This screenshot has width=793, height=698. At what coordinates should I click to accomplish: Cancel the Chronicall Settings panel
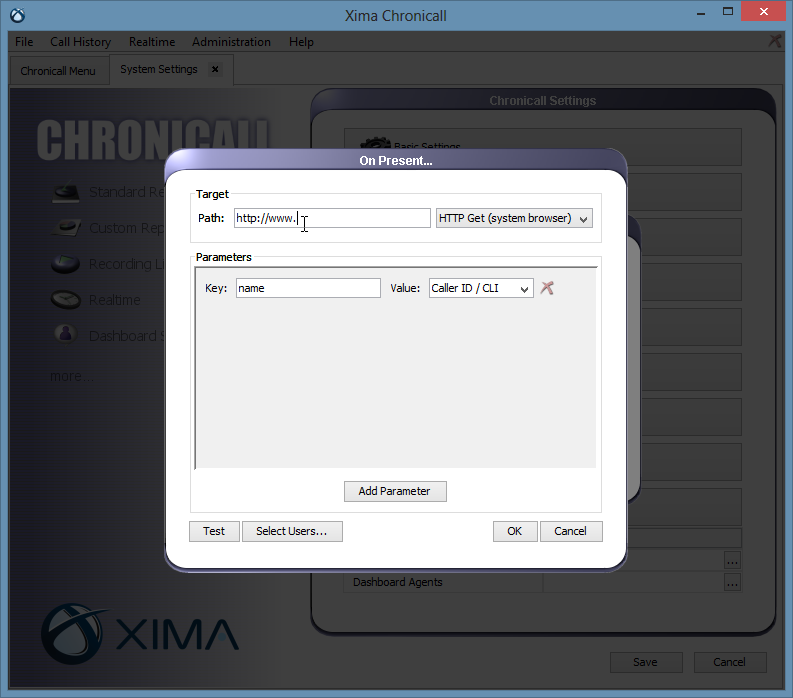point(730,662)
